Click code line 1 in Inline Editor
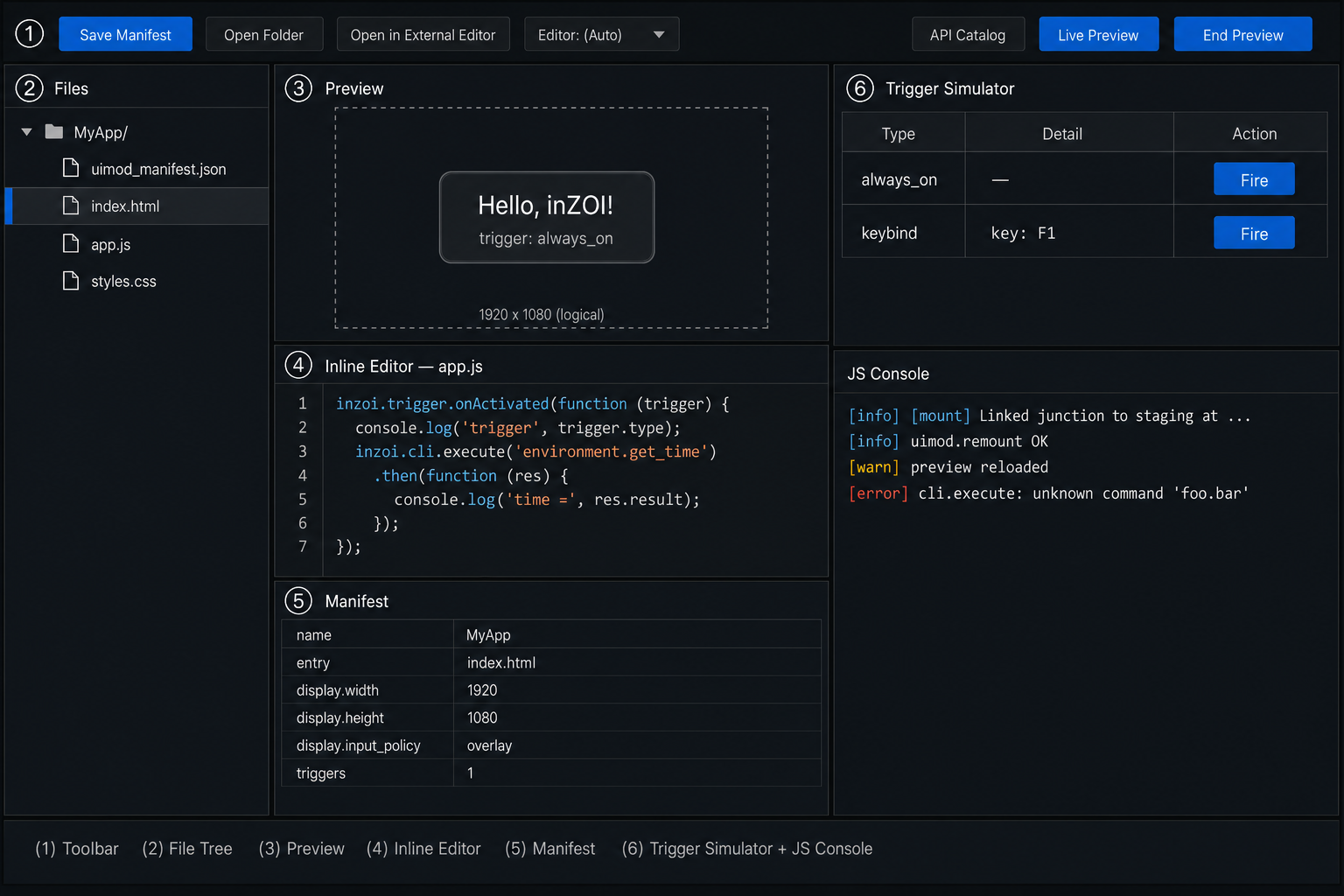The image size is (1344, 896). pyautogui.click(x=533, y=403)
